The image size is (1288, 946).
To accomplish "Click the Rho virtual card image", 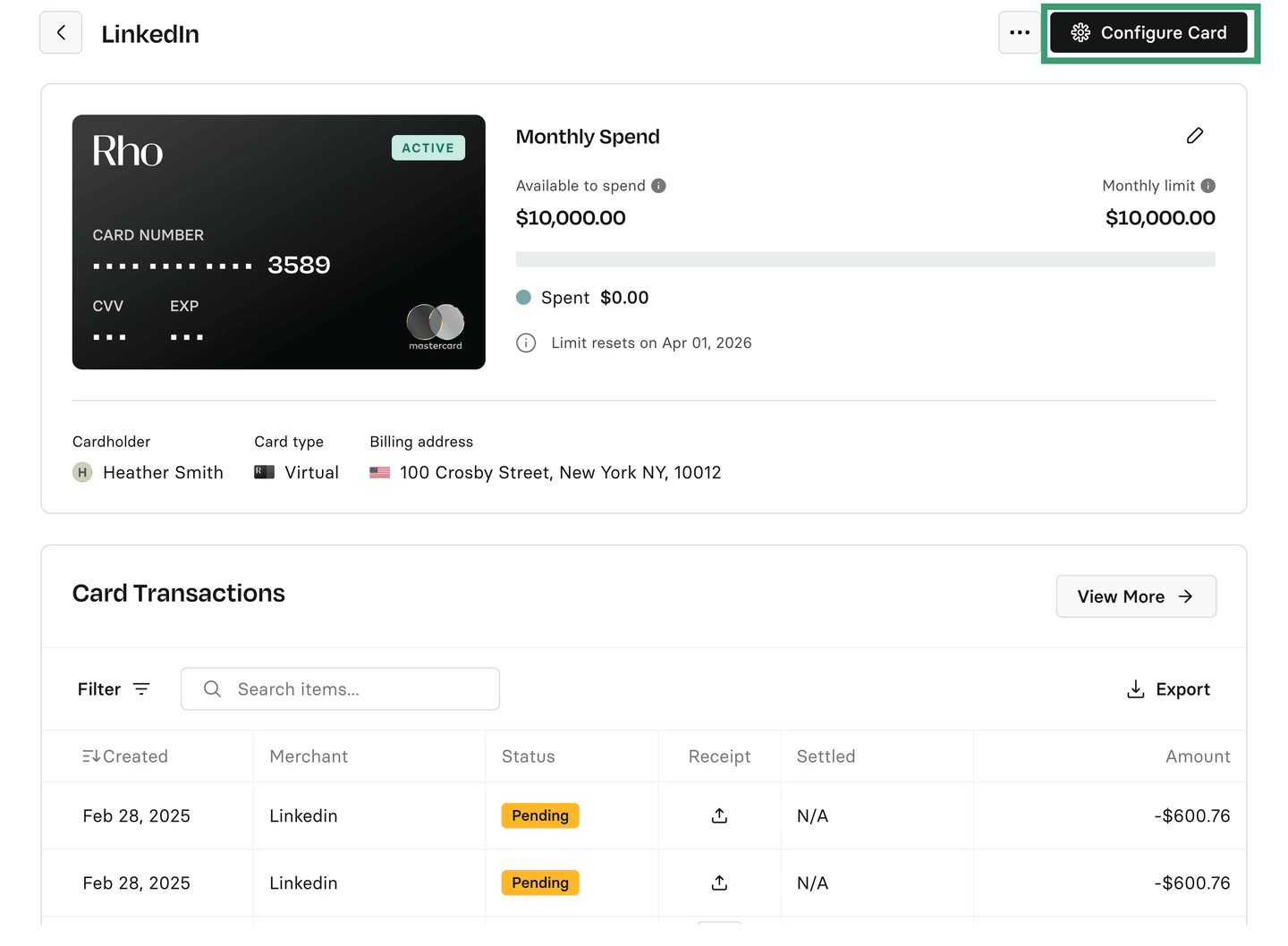I will 278,241.
